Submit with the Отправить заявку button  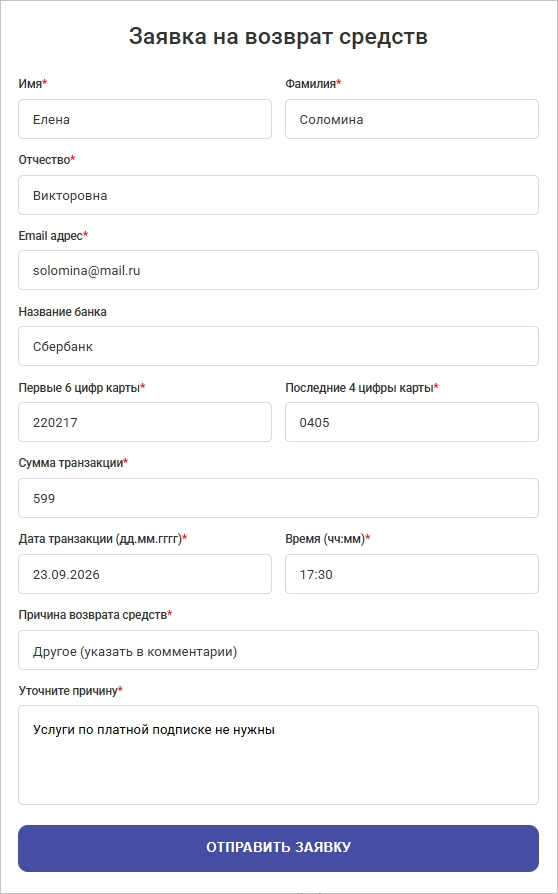coord(278,848)
